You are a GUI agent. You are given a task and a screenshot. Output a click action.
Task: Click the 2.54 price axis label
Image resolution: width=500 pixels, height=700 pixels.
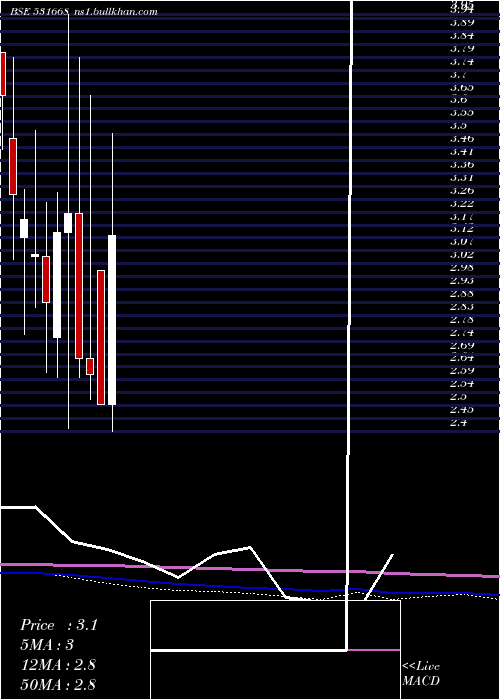point(462,383)
